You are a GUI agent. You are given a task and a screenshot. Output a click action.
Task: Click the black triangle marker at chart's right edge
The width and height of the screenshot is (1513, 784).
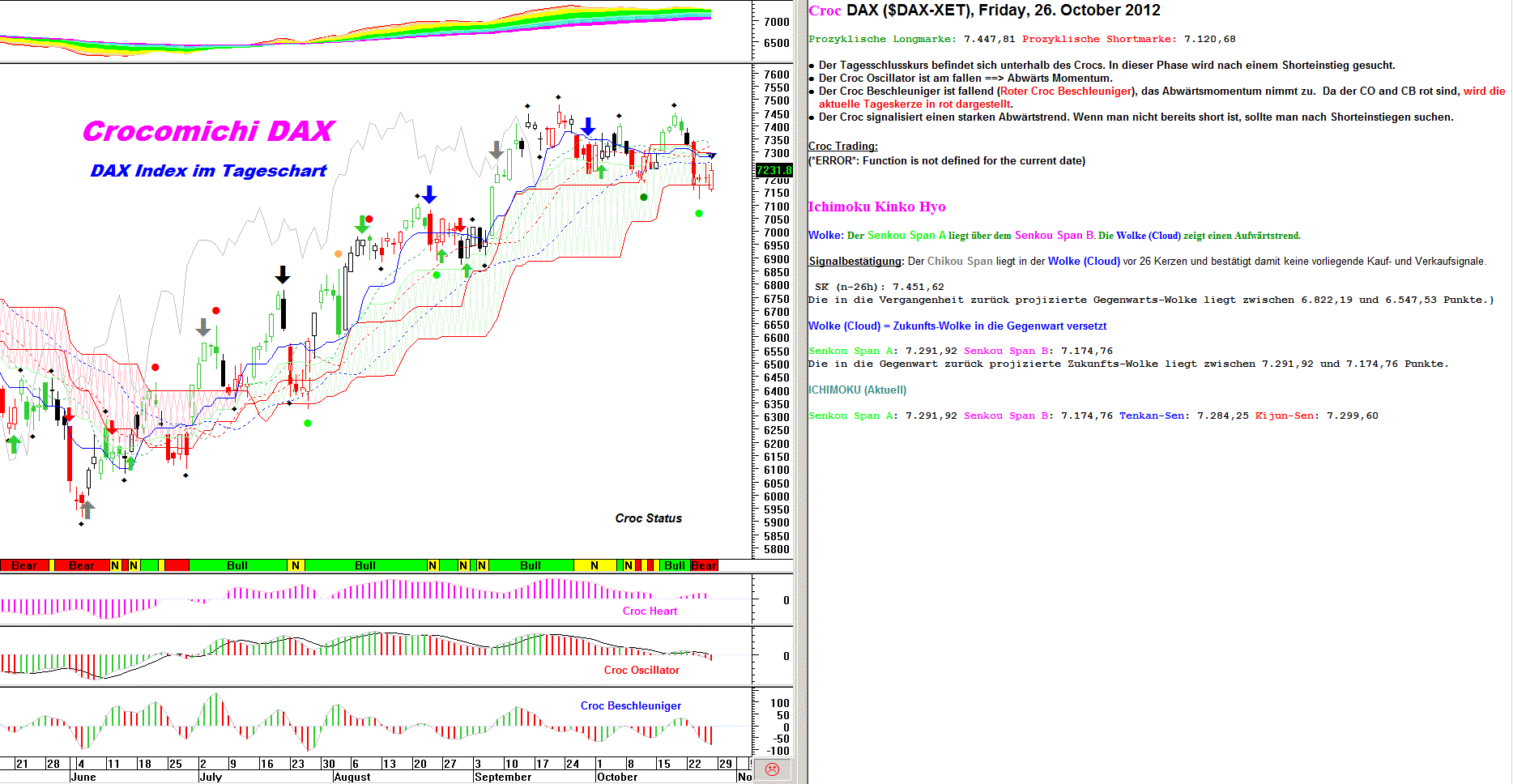click(712, 156)
